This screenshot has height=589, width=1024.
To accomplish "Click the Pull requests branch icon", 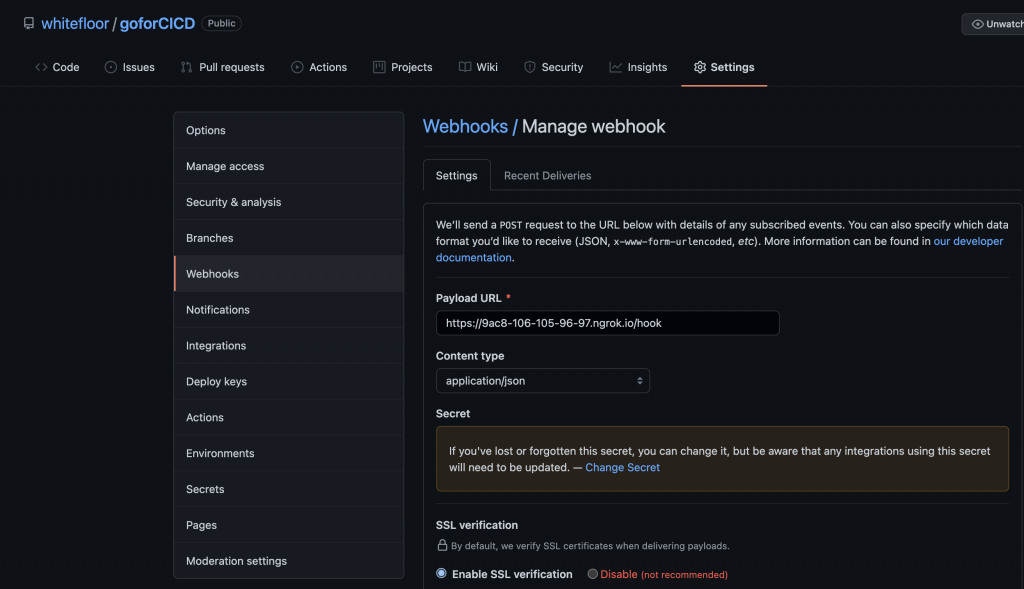I will [187, 67].
